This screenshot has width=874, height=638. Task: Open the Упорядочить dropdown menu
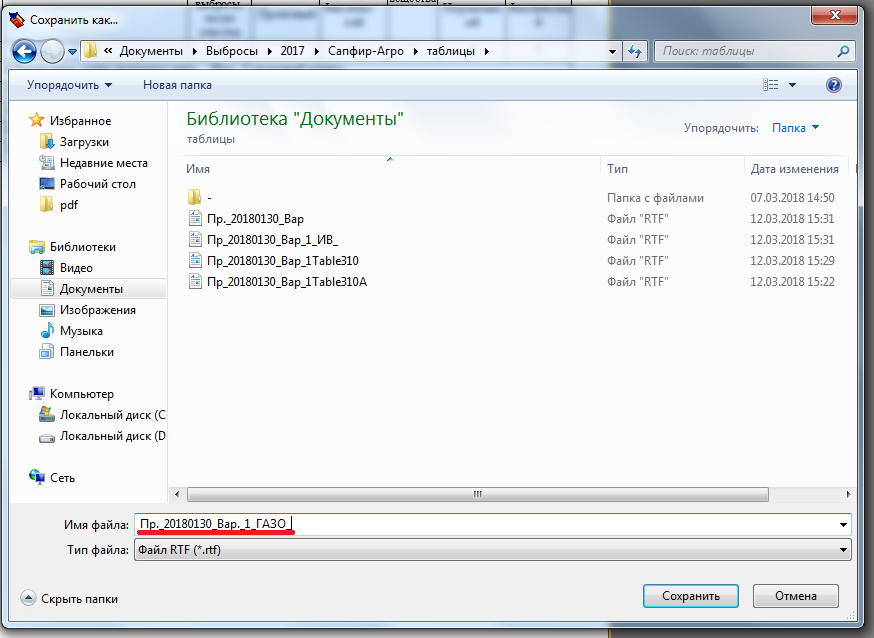click(x=69, y=85)
